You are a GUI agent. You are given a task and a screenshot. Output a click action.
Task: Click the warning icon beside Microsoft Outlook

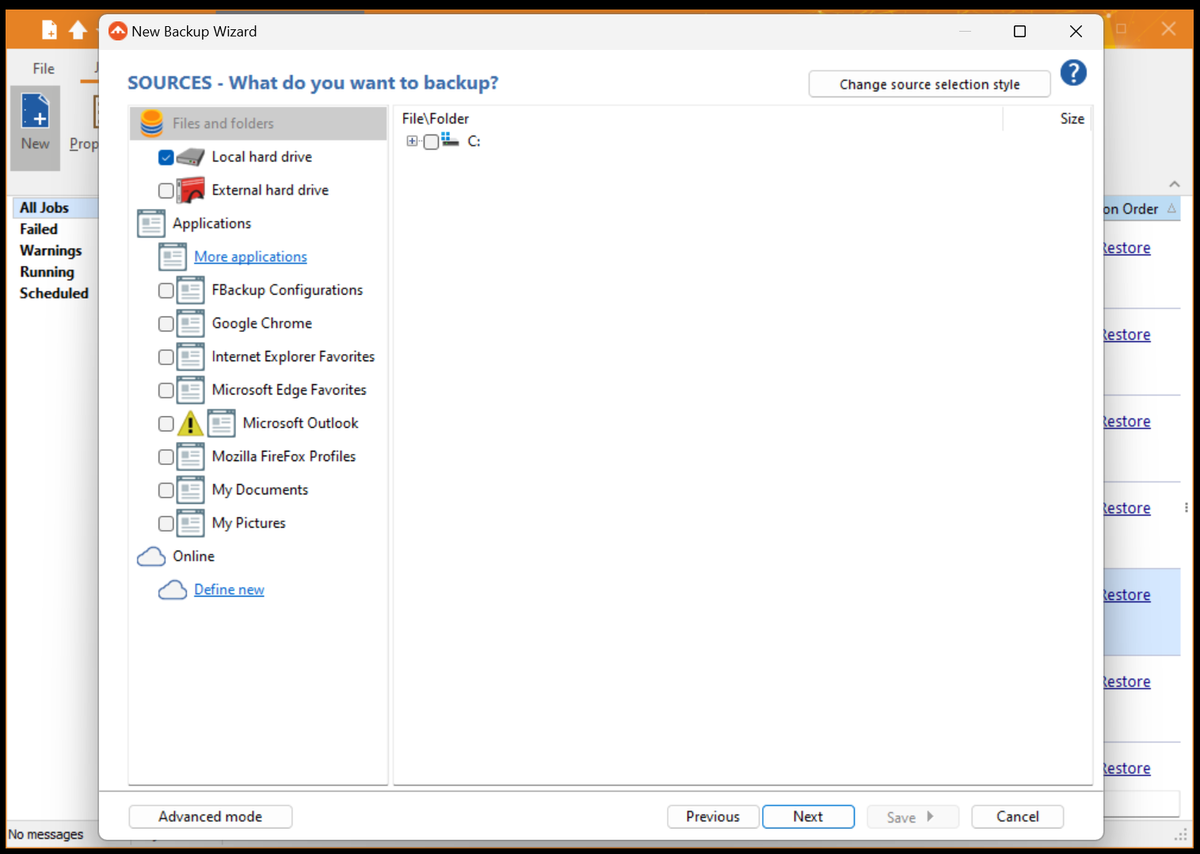[x=190, y=423]
